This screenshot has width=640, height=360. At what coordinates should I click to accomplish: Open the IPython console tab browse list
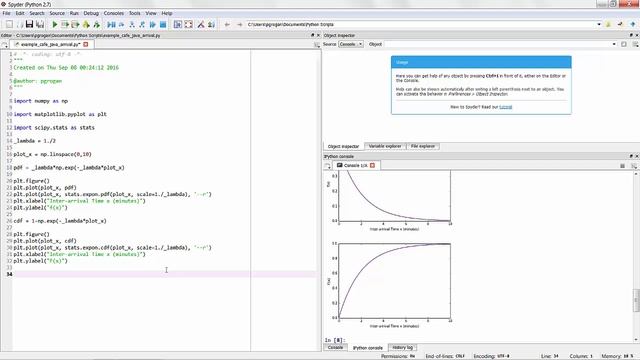coord(327,166)
